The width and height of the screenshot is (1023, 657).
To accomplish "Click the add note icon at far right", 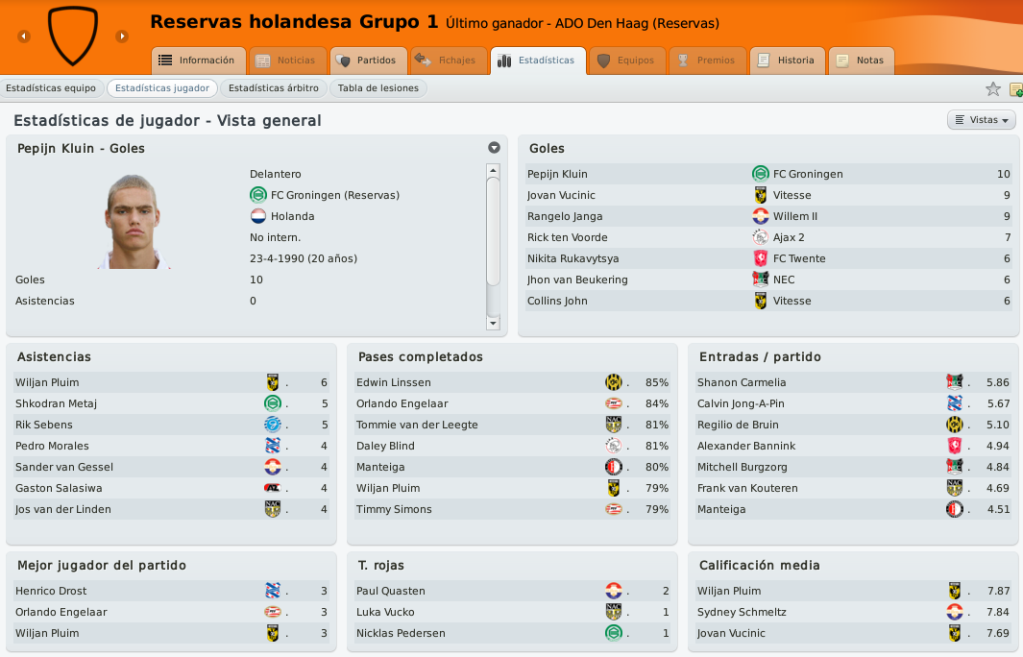I will click(x=1016, y=89).
